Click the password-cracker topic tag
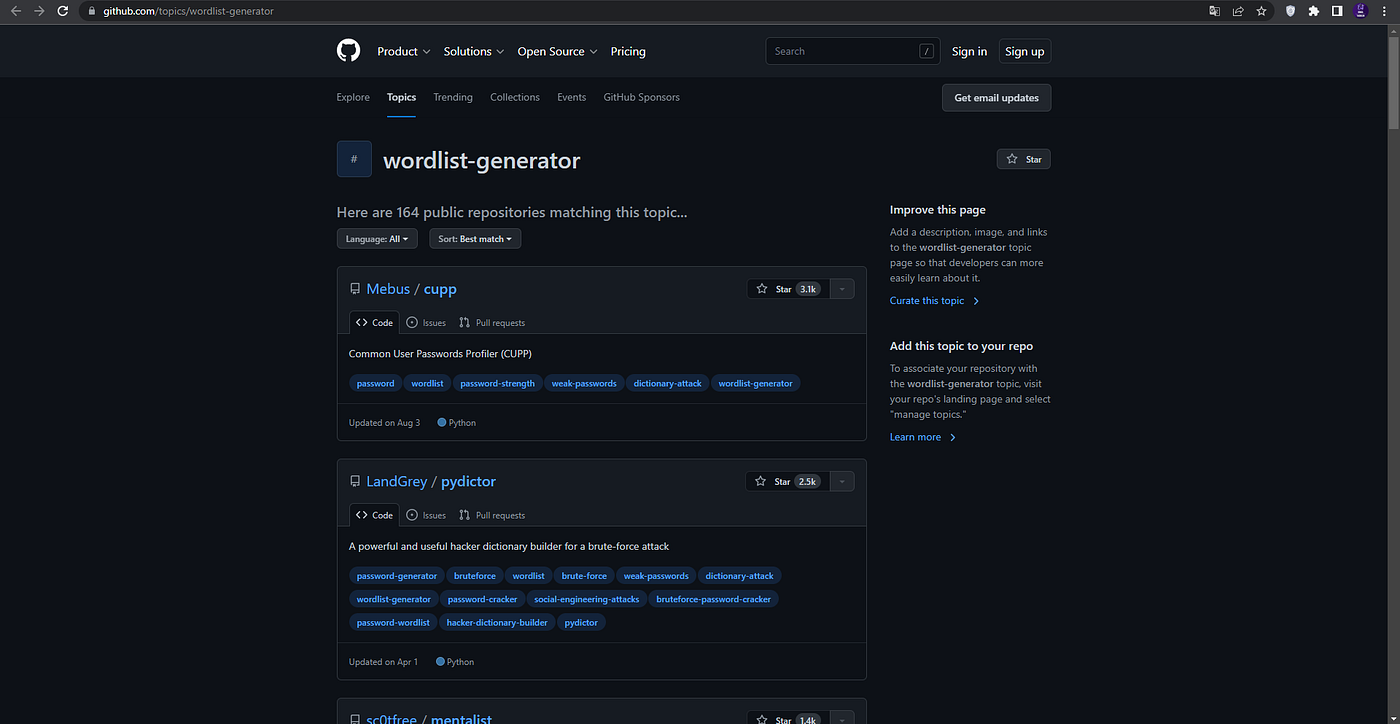 point(483,599)
